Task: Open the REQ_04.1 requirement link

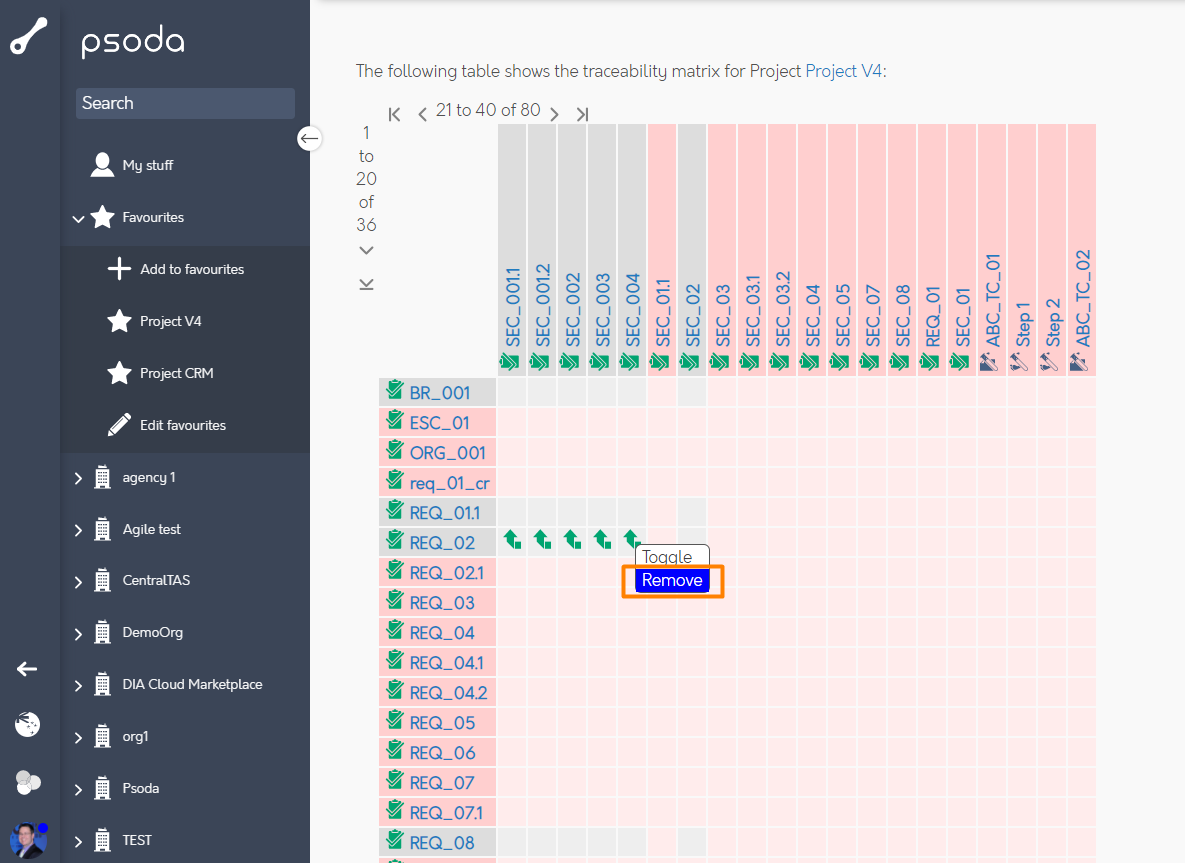Action: point(446,663)
